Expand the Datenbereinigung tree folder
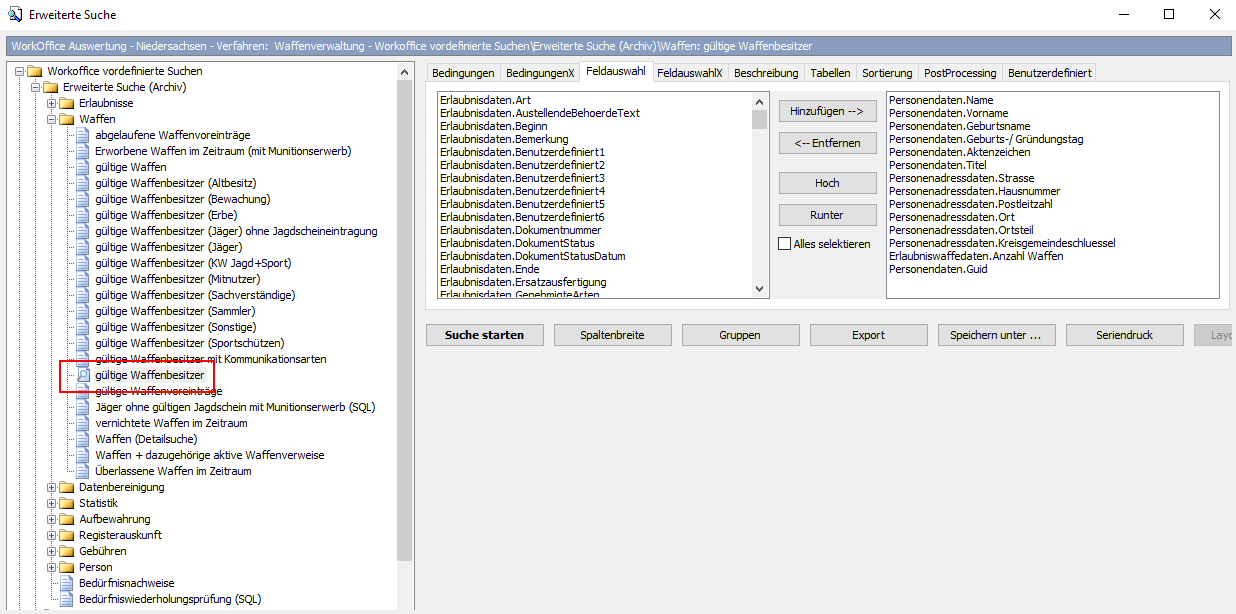This screenshot has width=1236, height=614. 51,487
